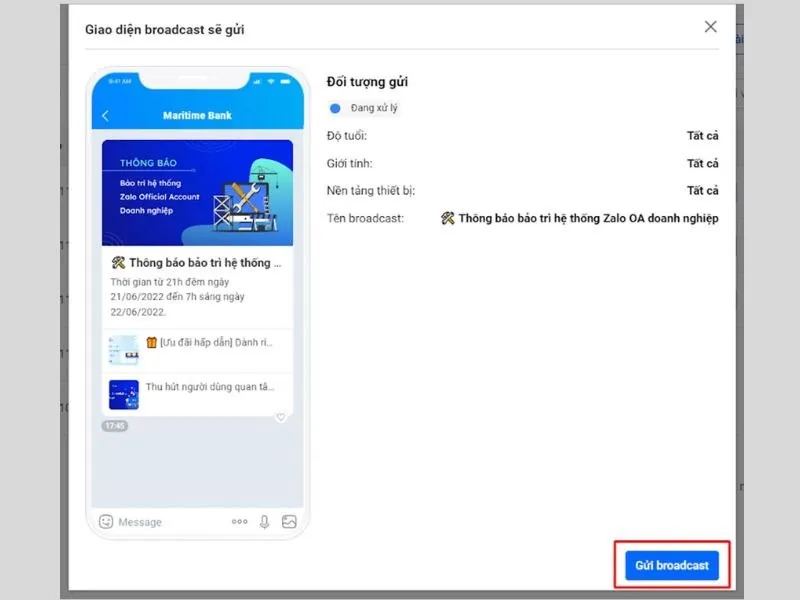Click thumbnail beside Thu hút người dùng article
This screenshot has height=600, width=800.
tap(123, 394)
